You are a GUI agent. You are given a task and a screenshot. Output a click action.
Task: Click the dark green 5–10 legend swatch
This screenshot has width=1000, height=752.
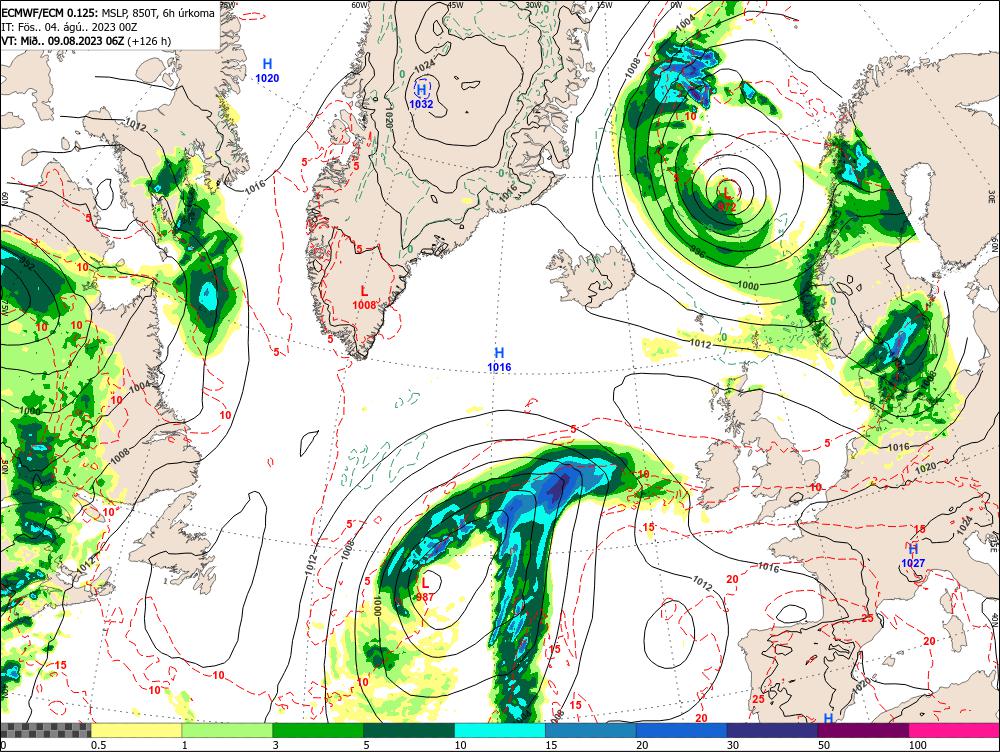point(409,730)
